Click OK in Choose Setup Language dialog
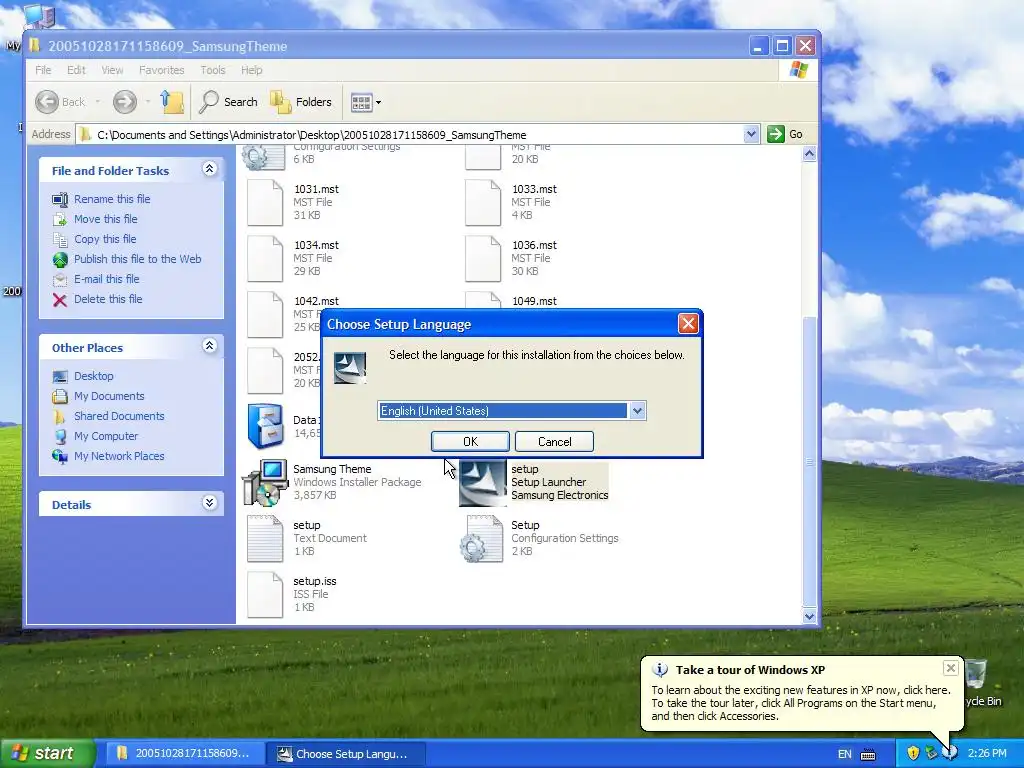 coord(470,441)
